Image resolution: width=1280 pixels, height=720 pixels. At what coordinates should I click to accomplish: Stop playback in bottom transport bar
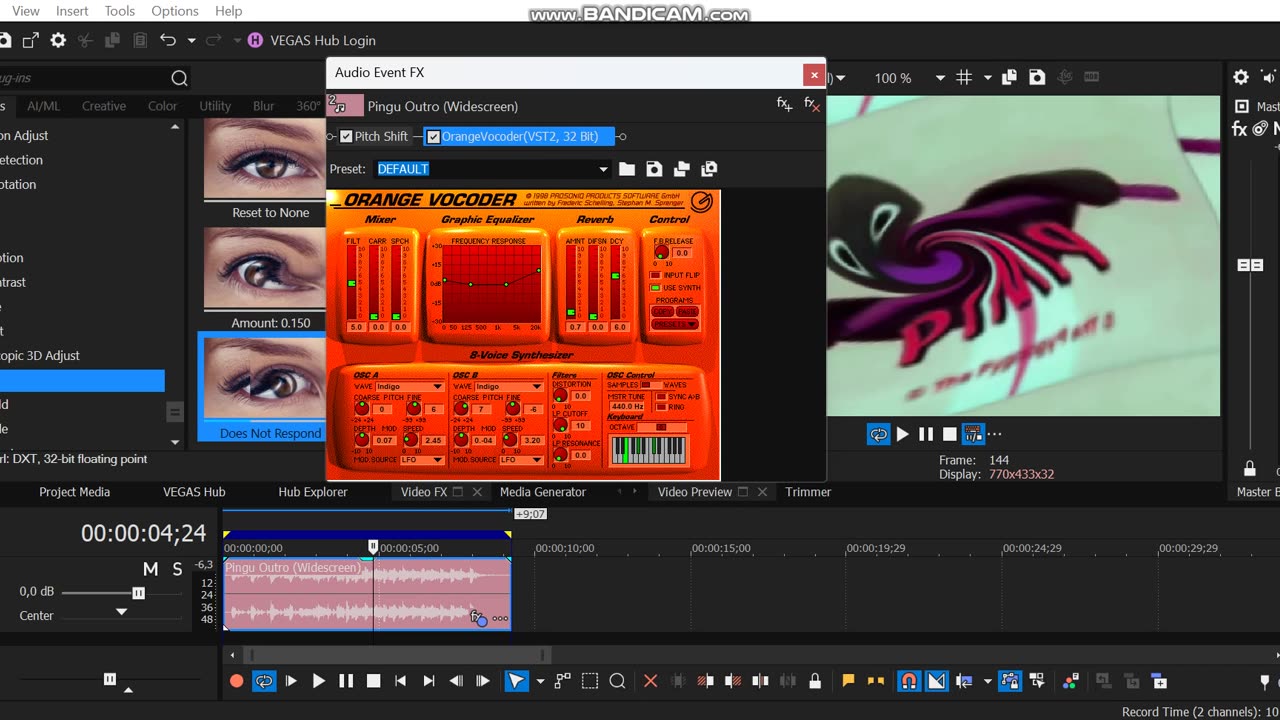(373, 681)
